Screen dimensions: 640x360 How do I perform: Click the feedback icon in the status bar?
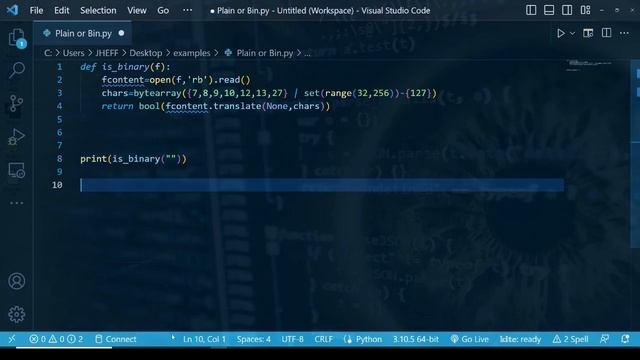tap(604, 339)
